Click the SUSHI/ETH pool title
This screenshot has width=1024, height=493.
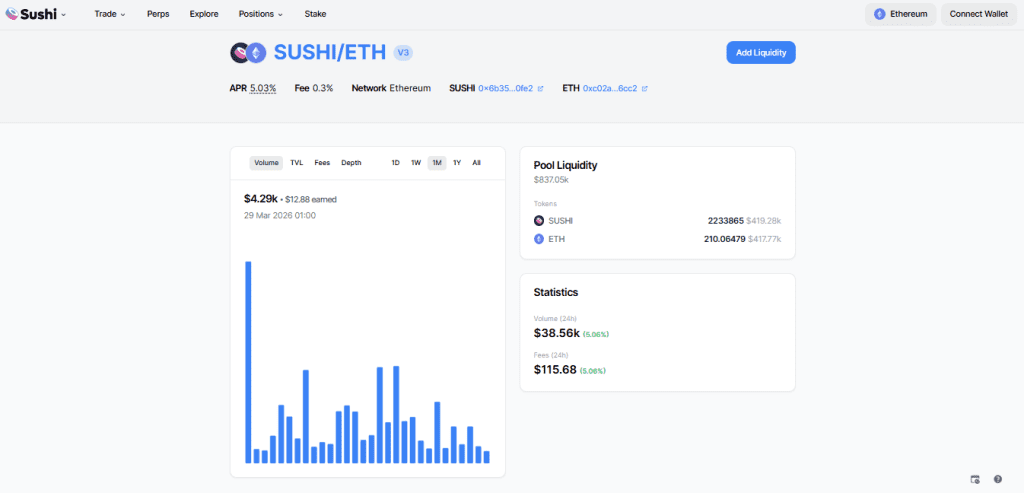330,53
